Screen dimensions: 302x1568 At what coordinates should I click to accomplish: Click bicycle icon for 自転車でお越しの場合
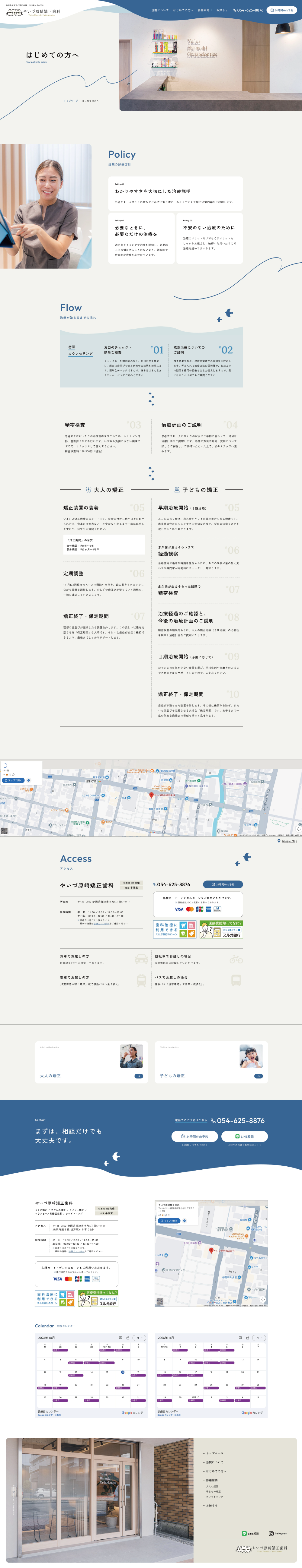(236, 960)
